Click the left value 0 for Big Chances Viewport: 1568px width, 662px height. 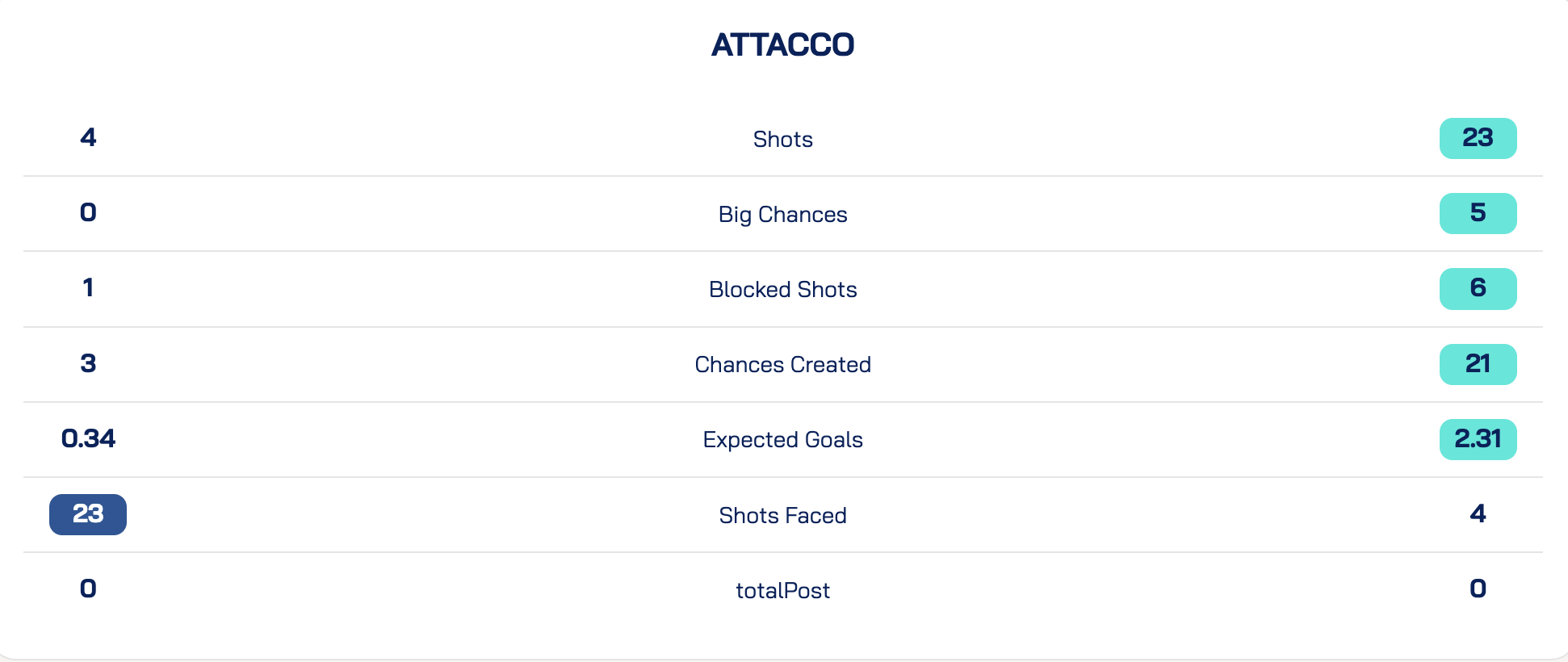[x=88, y=212]
